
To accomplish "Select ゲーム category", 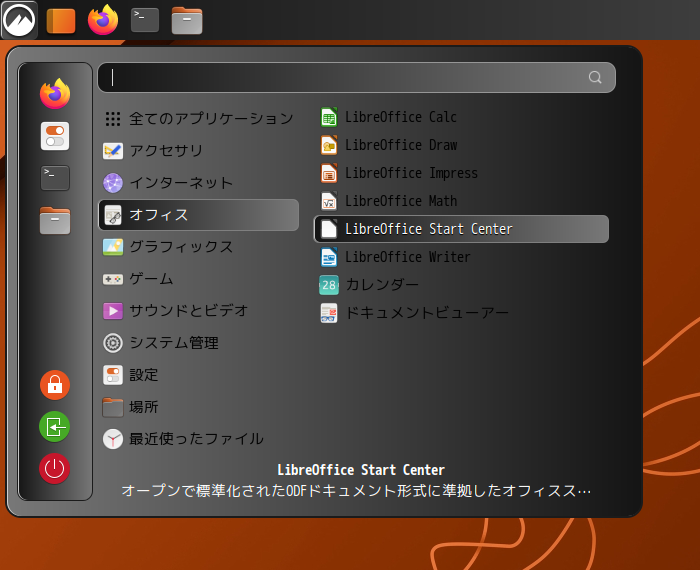I will click(x=199, y=279).
